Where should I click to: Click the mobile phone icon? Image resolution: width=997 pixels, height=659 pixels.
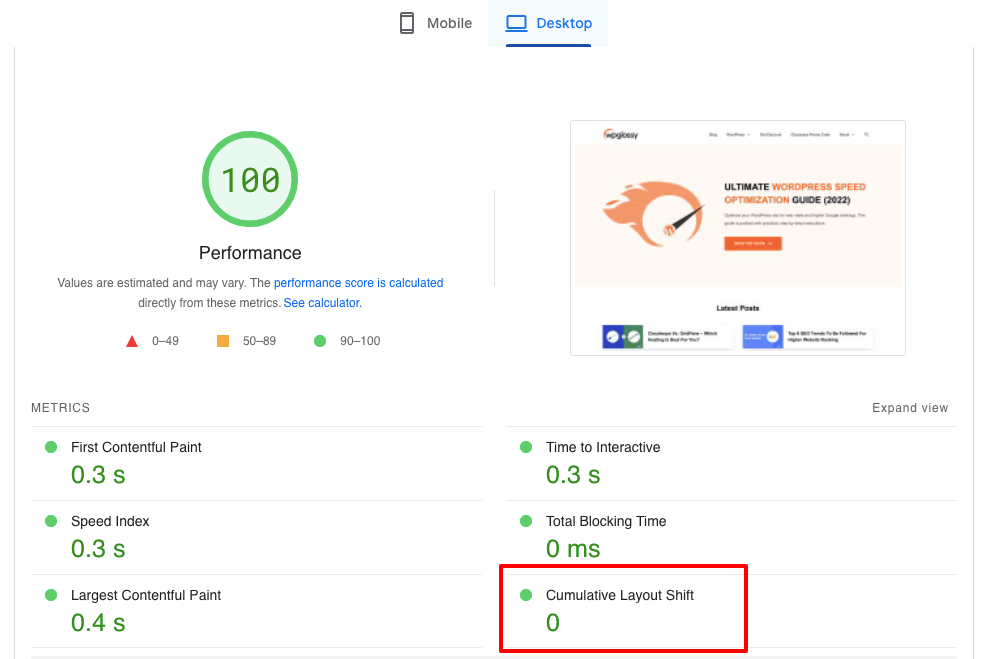(407, 23)
